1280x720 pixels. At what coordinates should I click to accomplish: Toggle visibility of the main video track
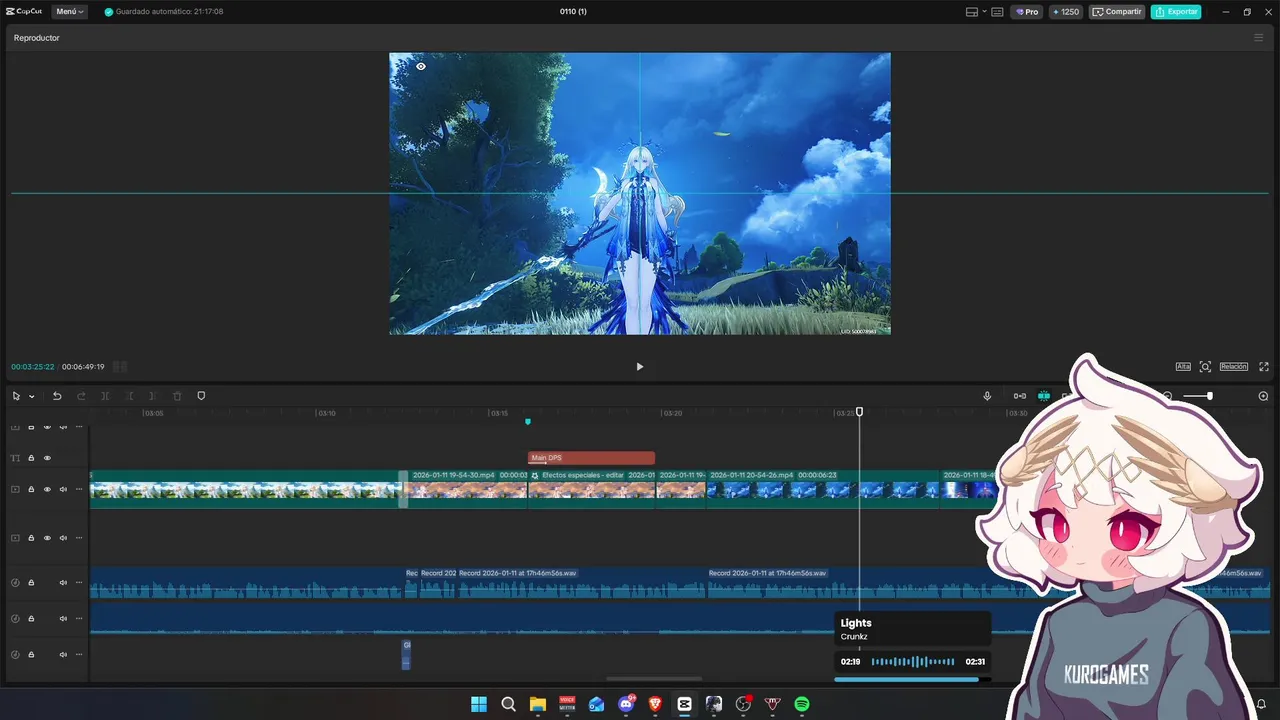tap(47, 489)
